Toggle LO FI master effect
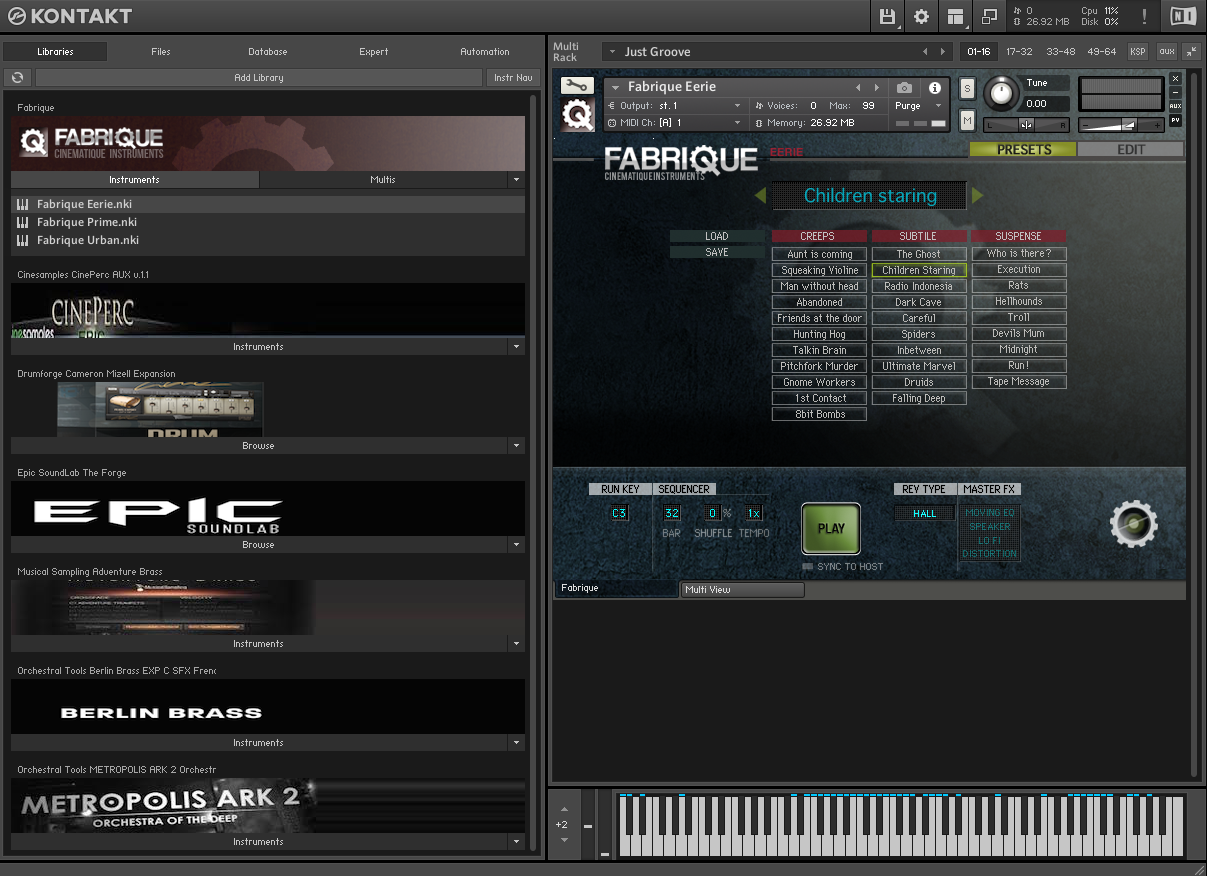Viewport: 1207px width, 876px height. (989, 540)
